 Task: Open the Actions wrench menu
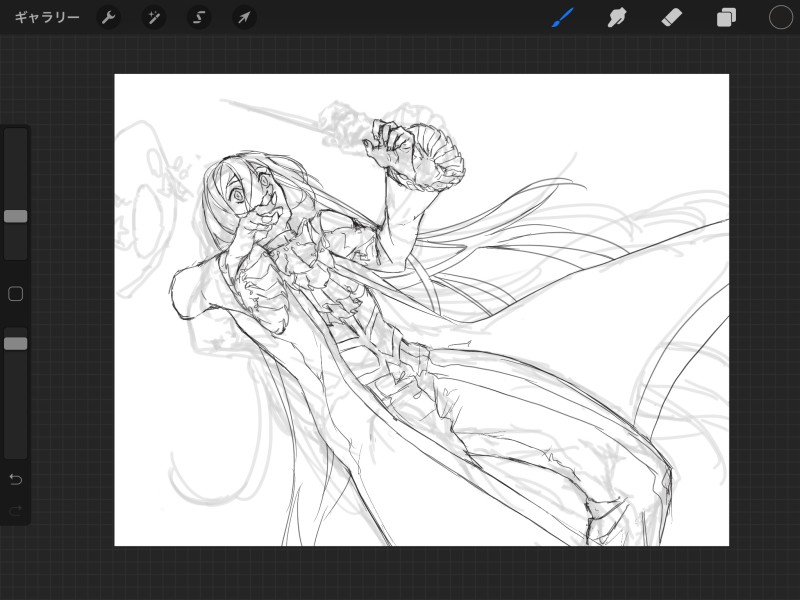tap(109, 17)
